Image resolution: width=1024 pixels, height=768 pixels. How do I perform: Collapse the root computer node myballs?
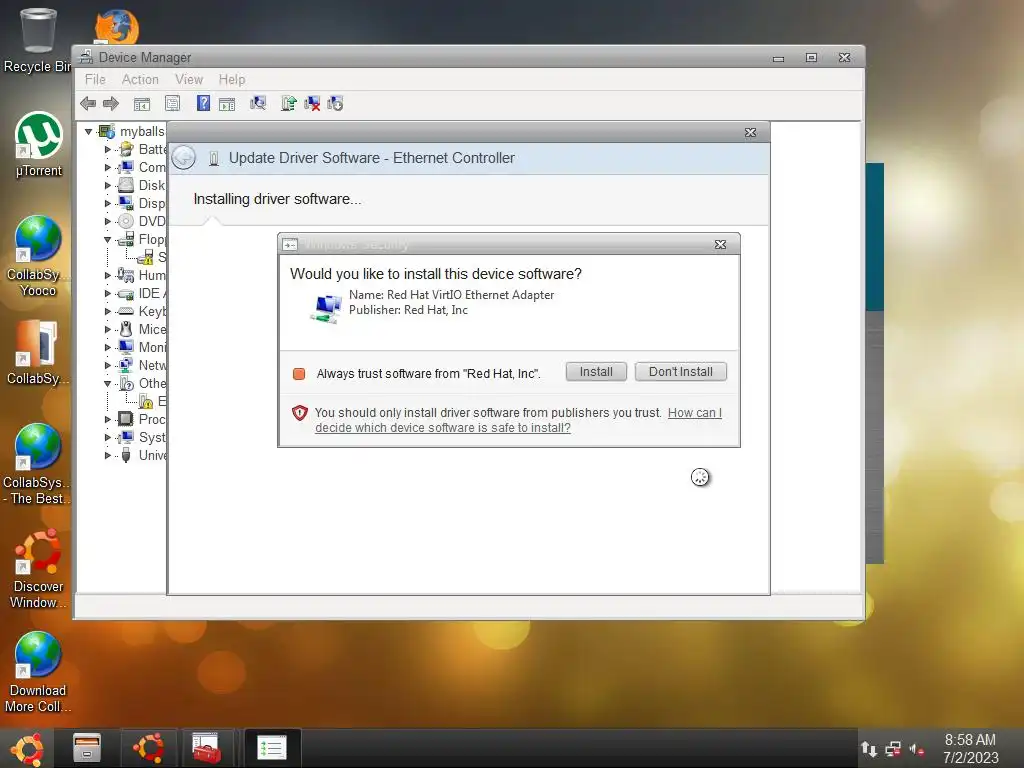click(x=89, y=132)
